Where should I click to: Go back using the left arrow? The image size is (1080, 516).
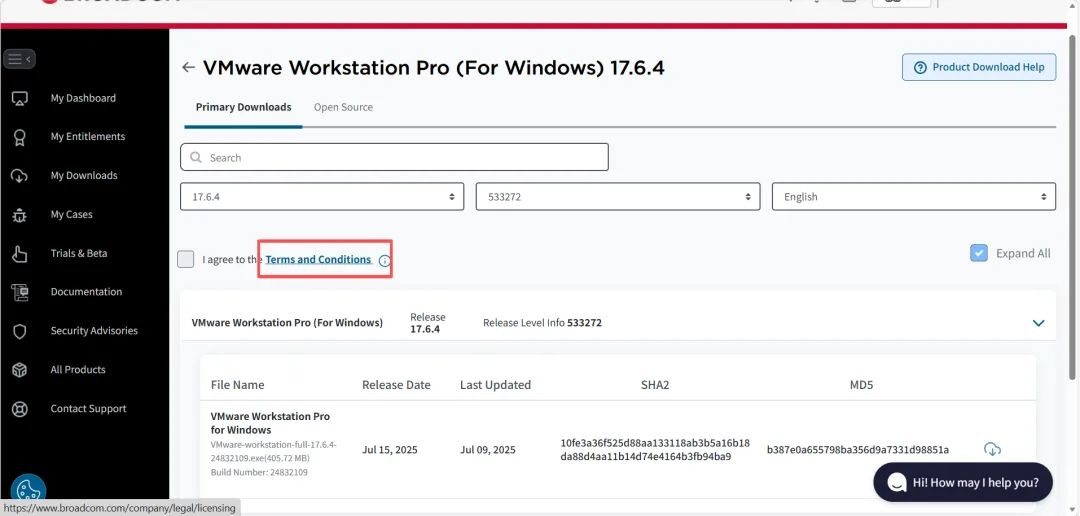point(188,67)
